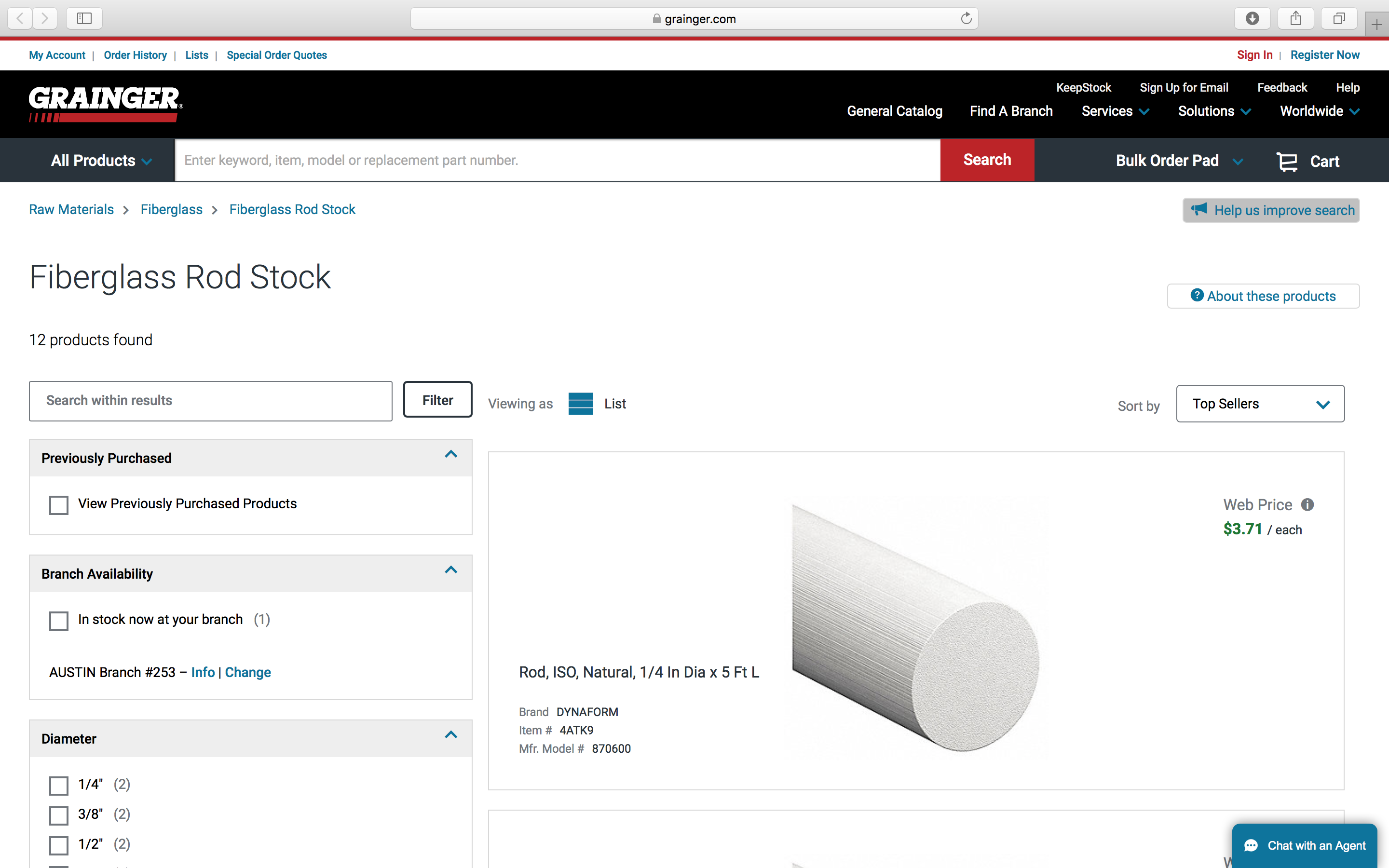Screen dimensions: 1389x868
Task: Click About these products button
Action: pos(1263,296)
